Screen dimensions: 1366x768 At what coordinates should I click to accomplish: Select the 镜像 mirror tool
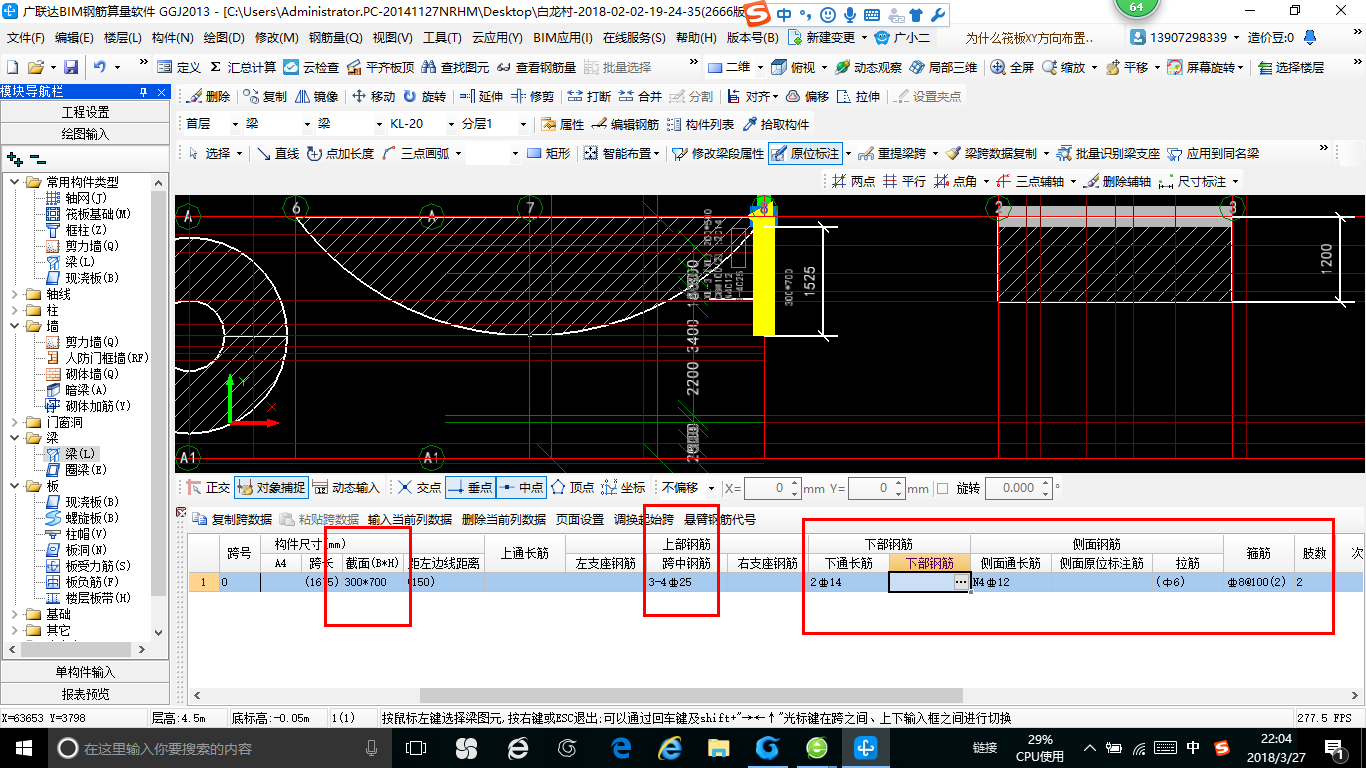316,97
